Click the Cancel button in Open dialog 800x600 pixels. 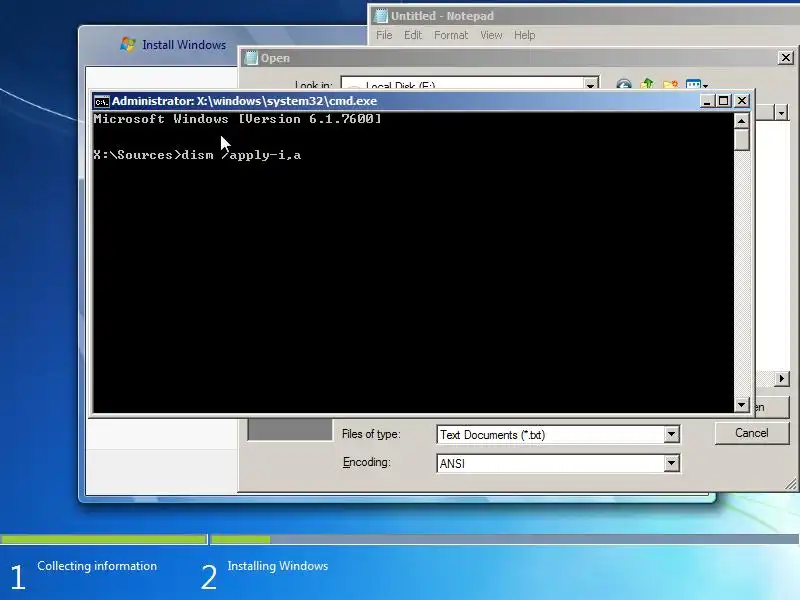[752, 433]
